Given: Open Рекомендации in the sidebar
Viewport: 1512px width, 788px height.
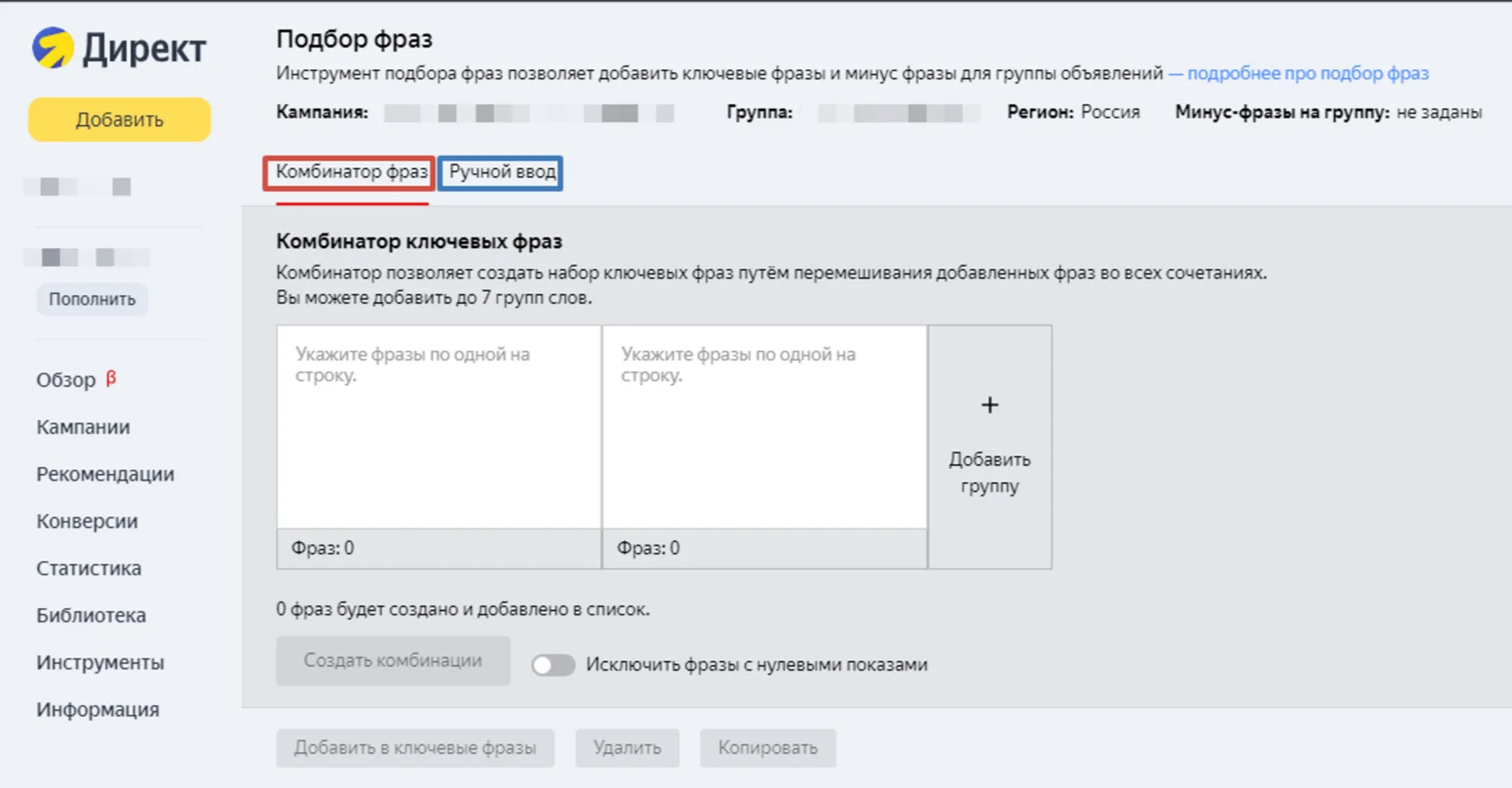Looking at the screenshot, I should tap(105, 474).
